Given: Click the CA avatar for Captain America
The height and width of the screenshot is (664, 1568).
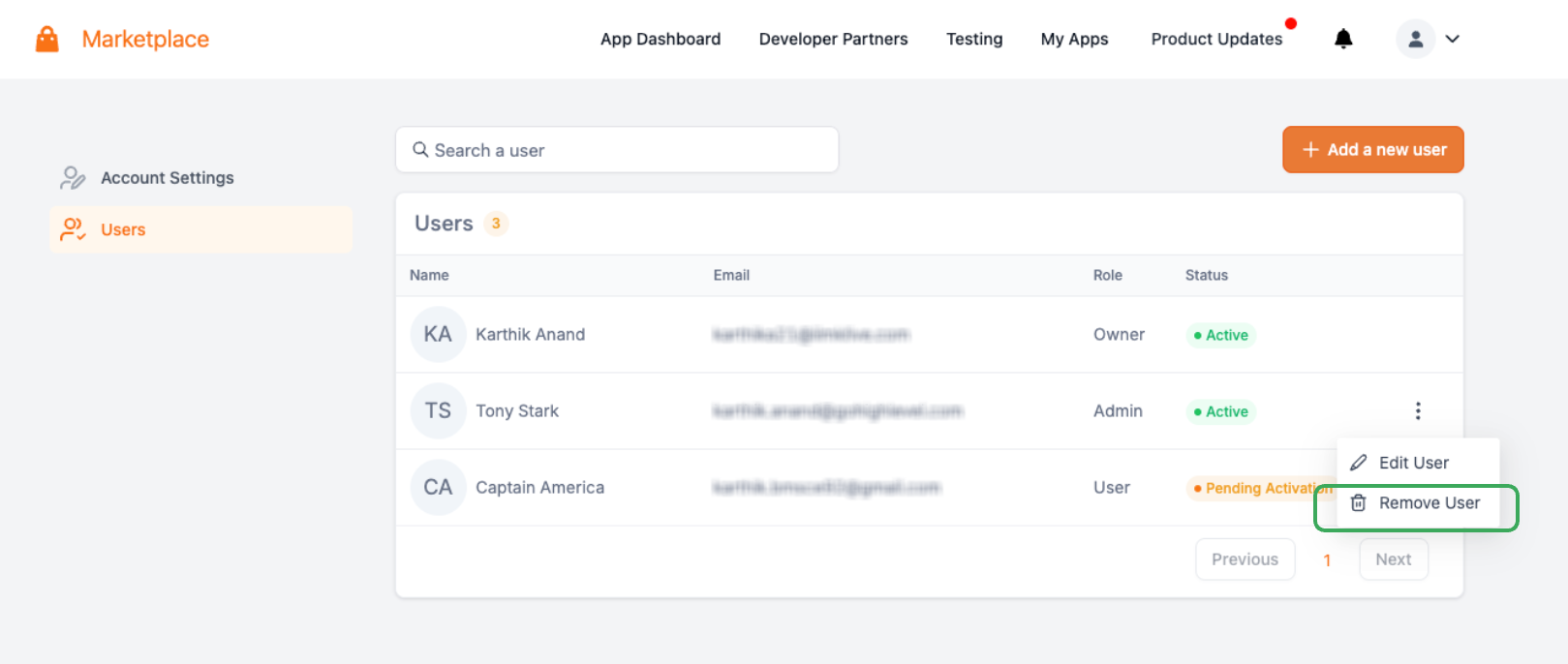Looking at the screenshot, I should coord(438,487).
